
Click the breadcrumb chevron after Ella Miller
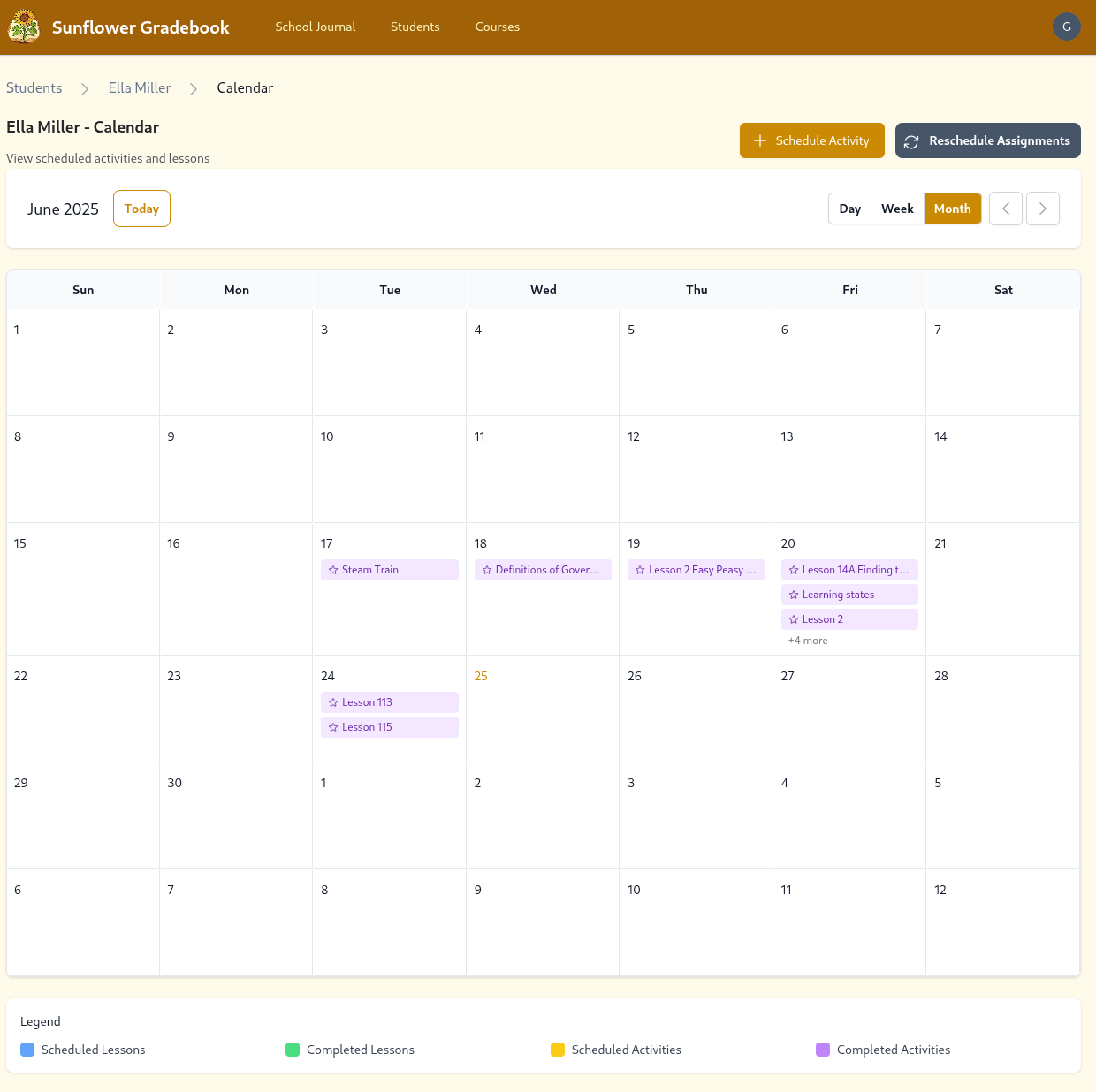[194, 88]
